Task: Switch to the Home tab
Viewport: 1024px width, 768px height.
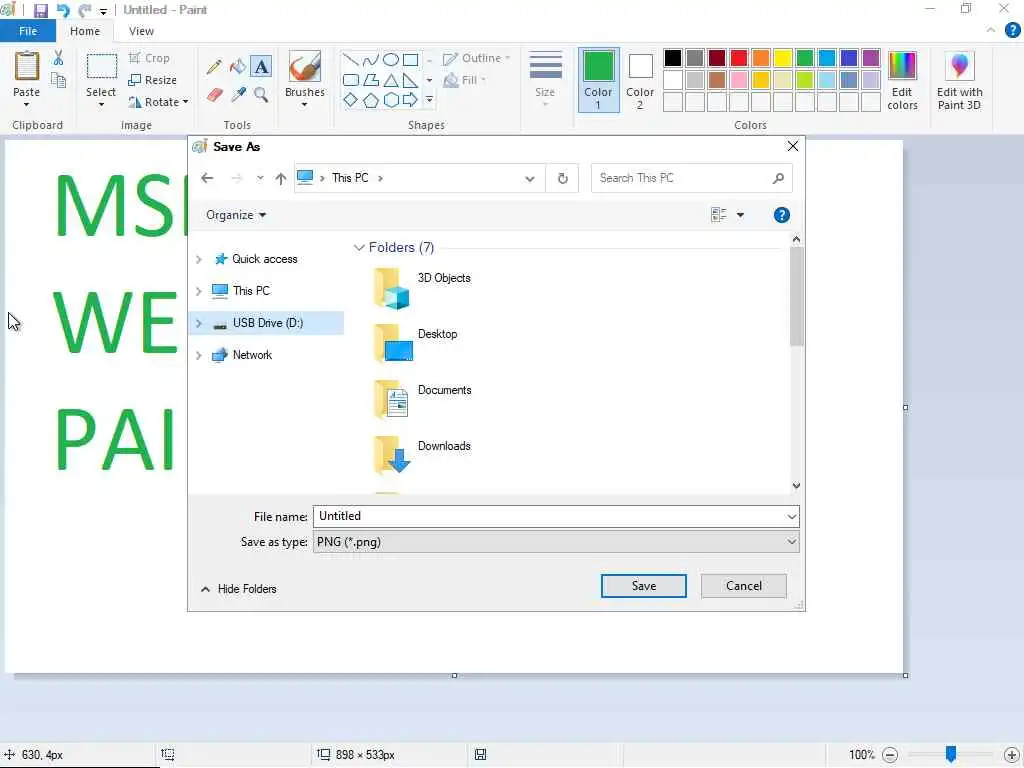Action: pos(85,31)
